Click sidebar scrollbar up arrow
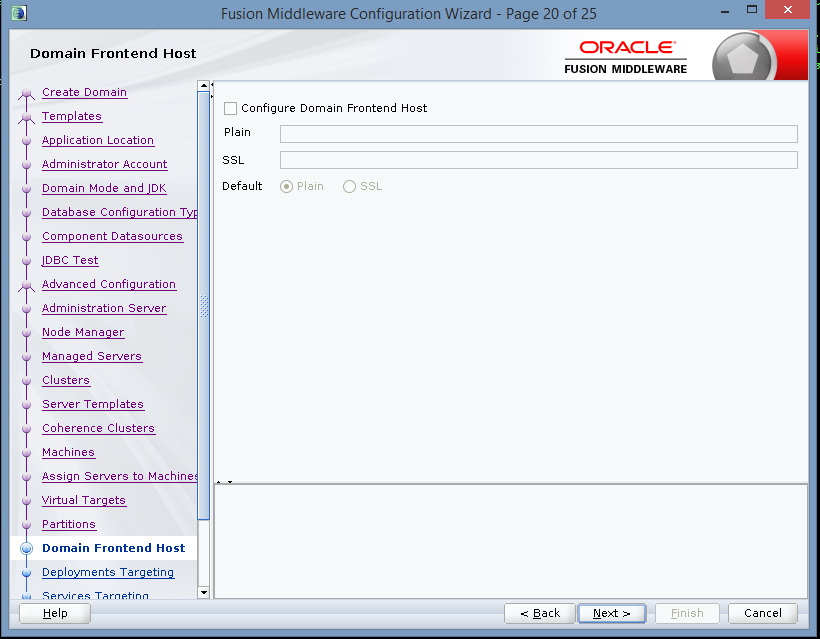Viewport: 820px width, 639px height. [204, 86]
